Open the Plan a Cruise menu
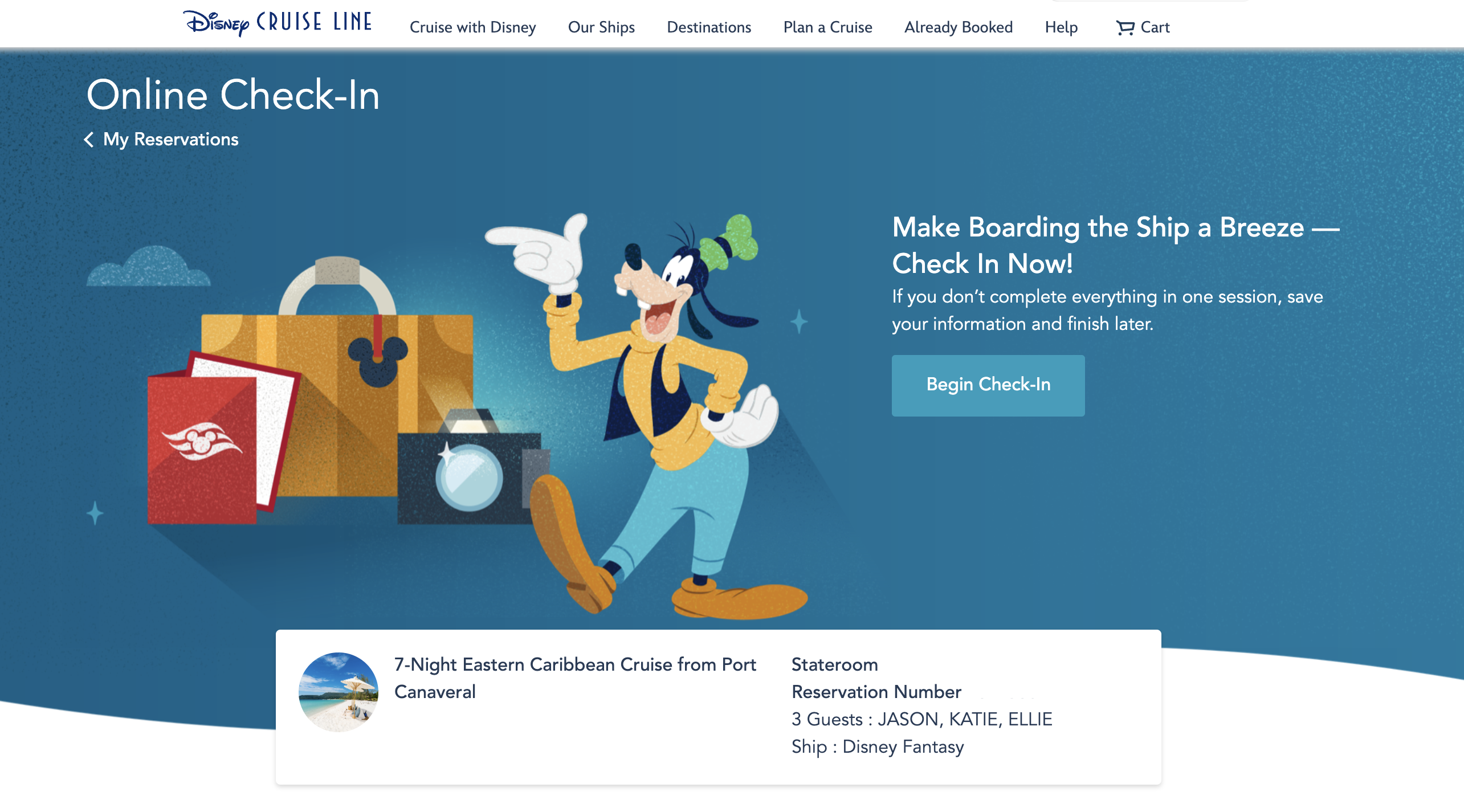This screenshot has width=1464, height=812. [827, 27]
